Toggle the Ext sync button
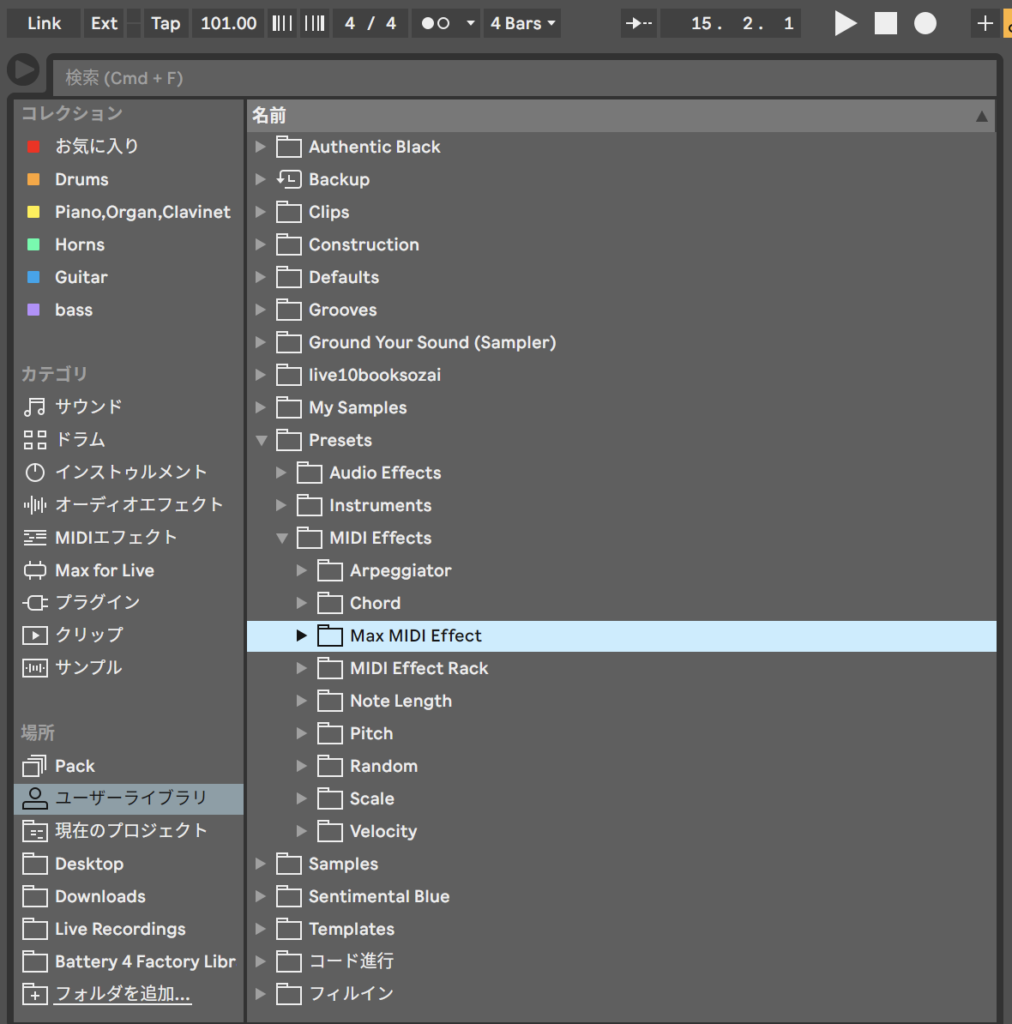Screen dimensions: 1012x1024 pos(104,23)
